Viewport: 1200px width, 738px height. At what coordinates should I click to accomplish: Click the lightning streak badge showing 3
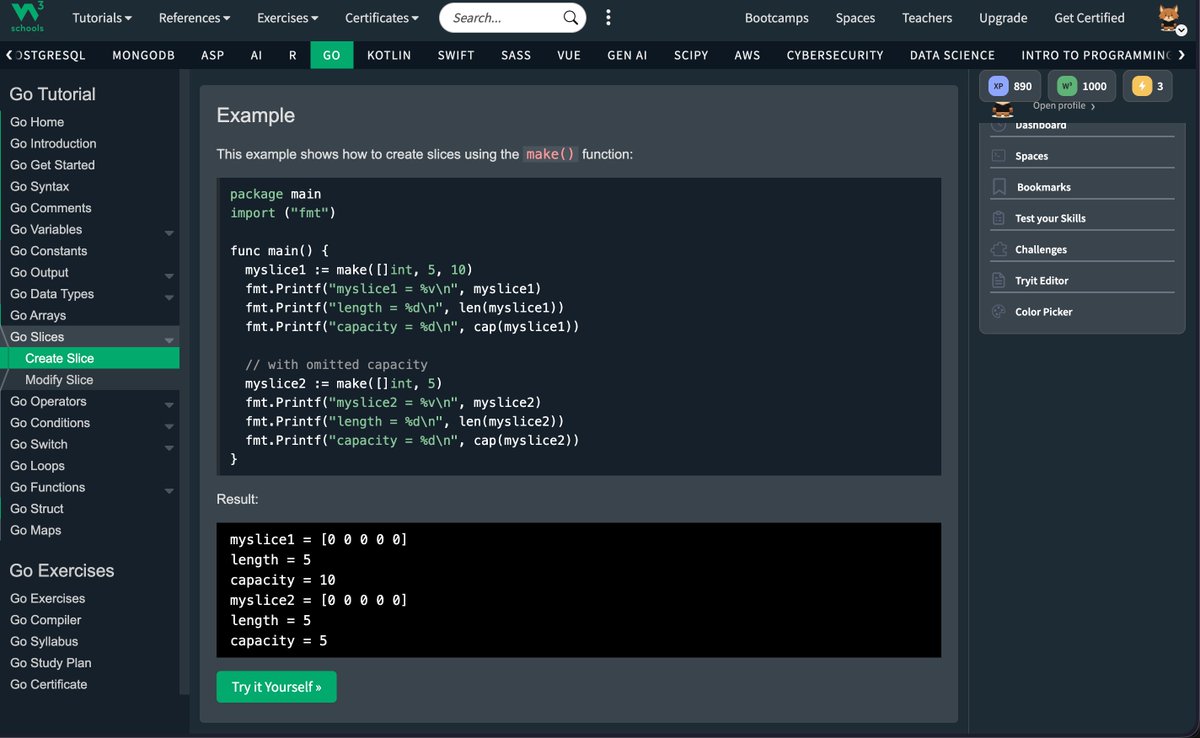(1148, 86)
